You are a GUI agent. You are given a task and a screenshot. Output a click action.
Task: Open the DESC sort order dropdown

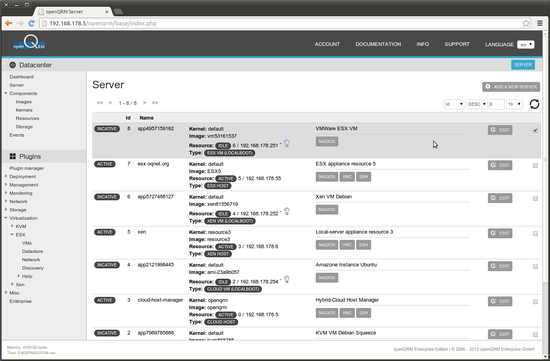tap(477, 104)
